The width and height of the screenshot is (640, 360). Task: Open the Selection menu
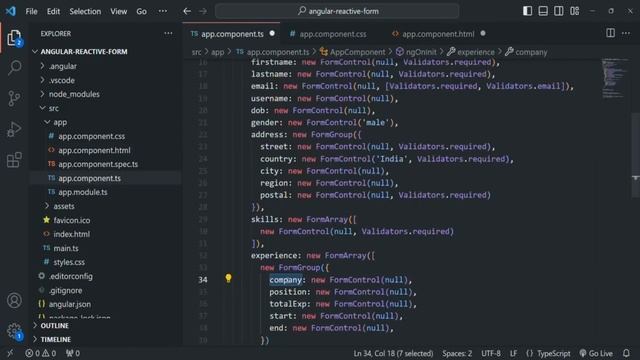click(x=85, y=11)
